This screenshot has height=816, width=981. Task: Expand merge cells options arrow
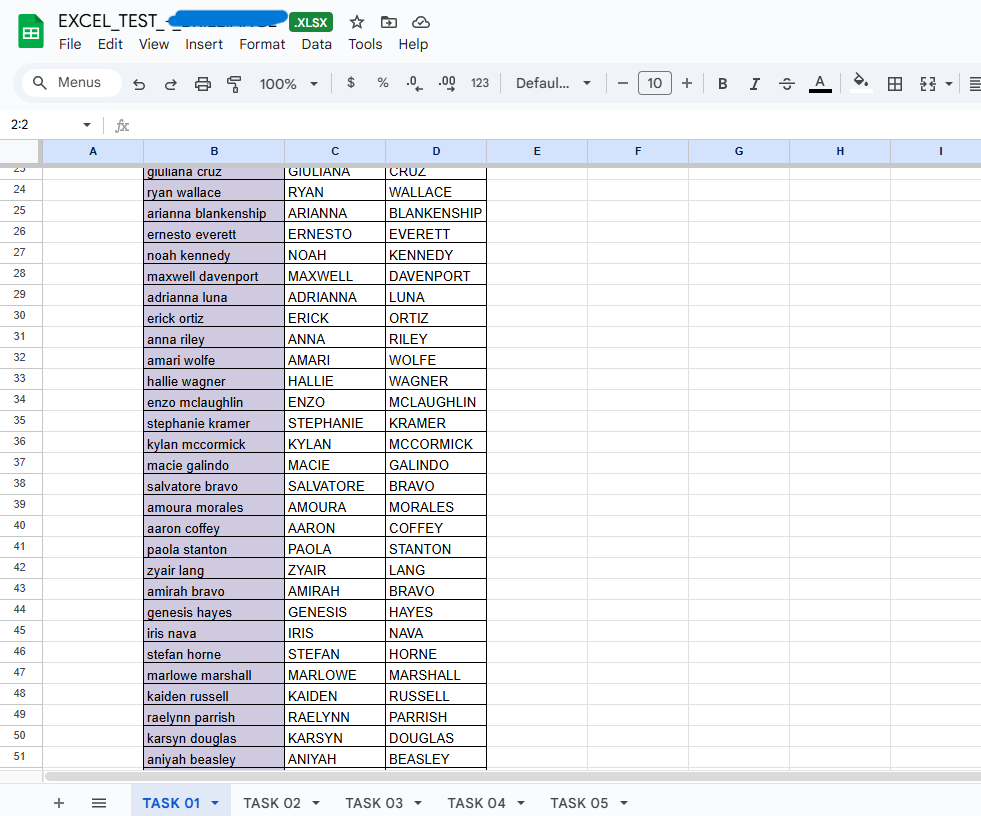tap(949, 83)
